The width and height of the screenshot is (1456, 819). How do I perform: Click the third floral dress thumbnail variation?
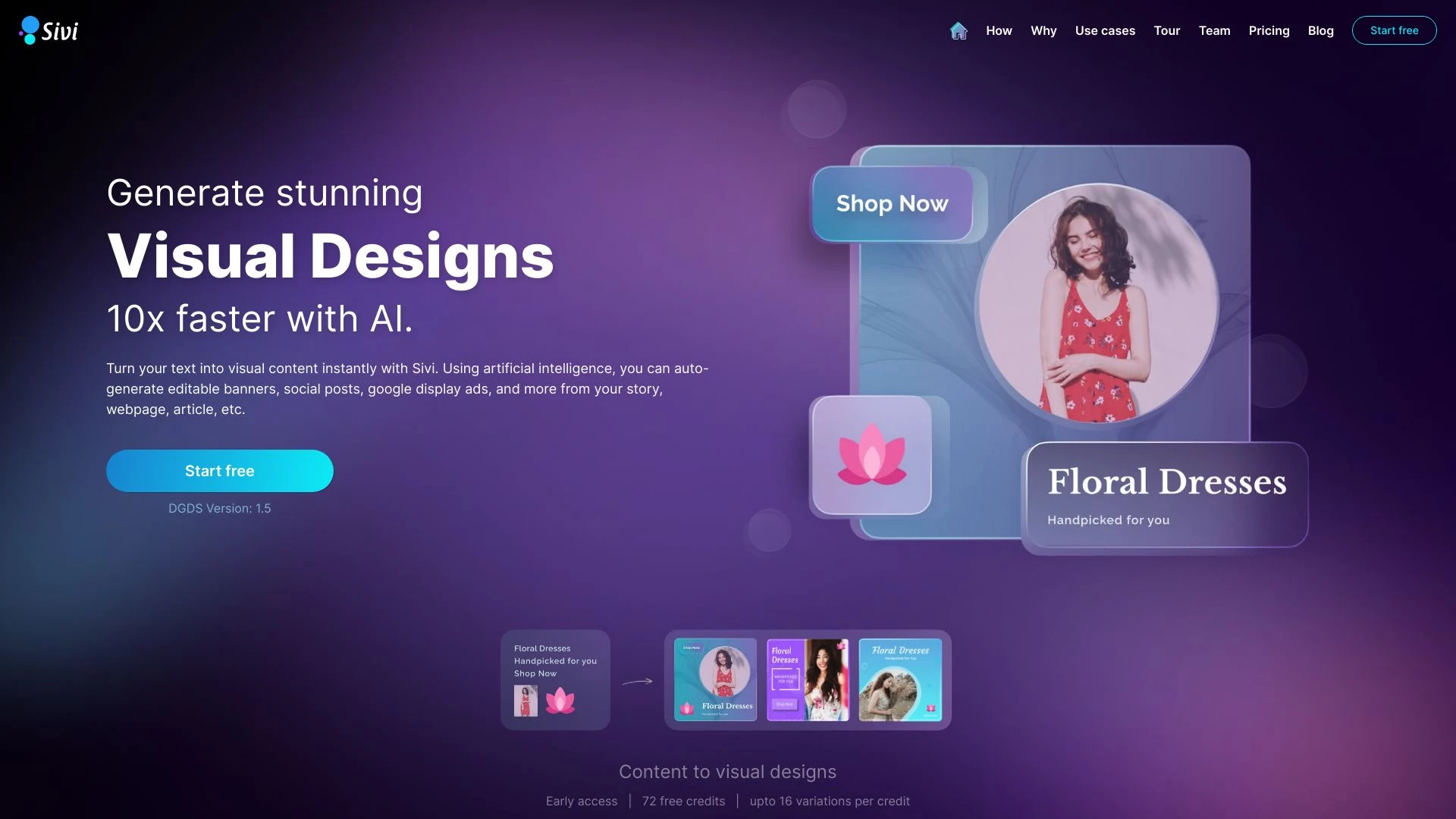coord(899,679)
